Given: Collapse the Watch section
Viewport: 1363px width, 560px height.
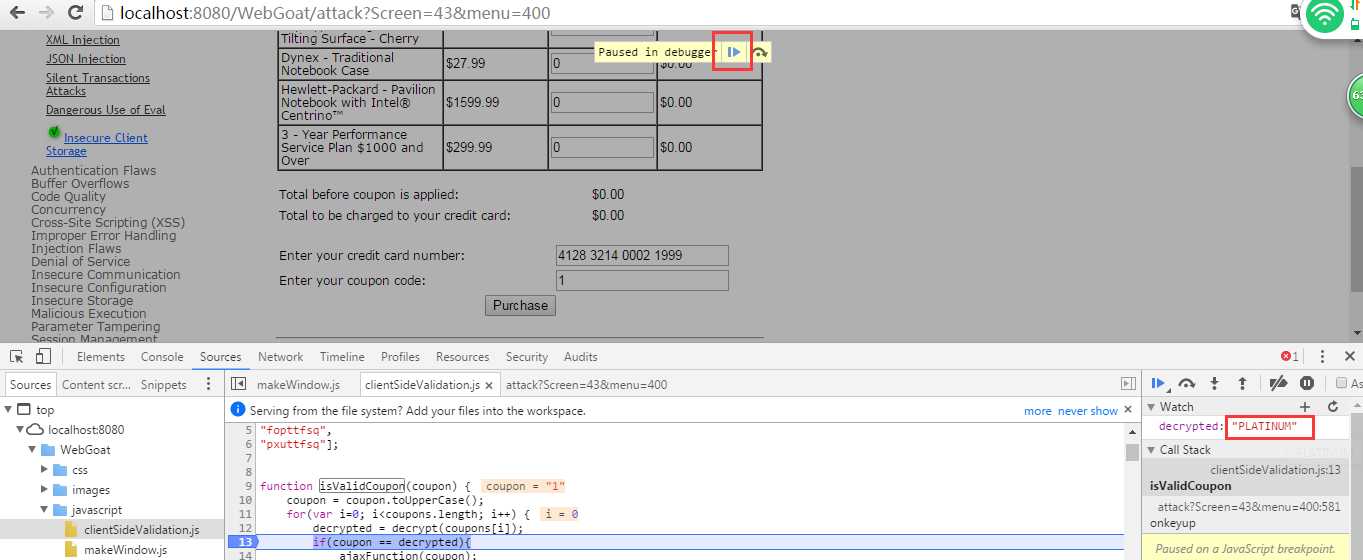Looking at the screenshot, I should [x=1151, y=407].
